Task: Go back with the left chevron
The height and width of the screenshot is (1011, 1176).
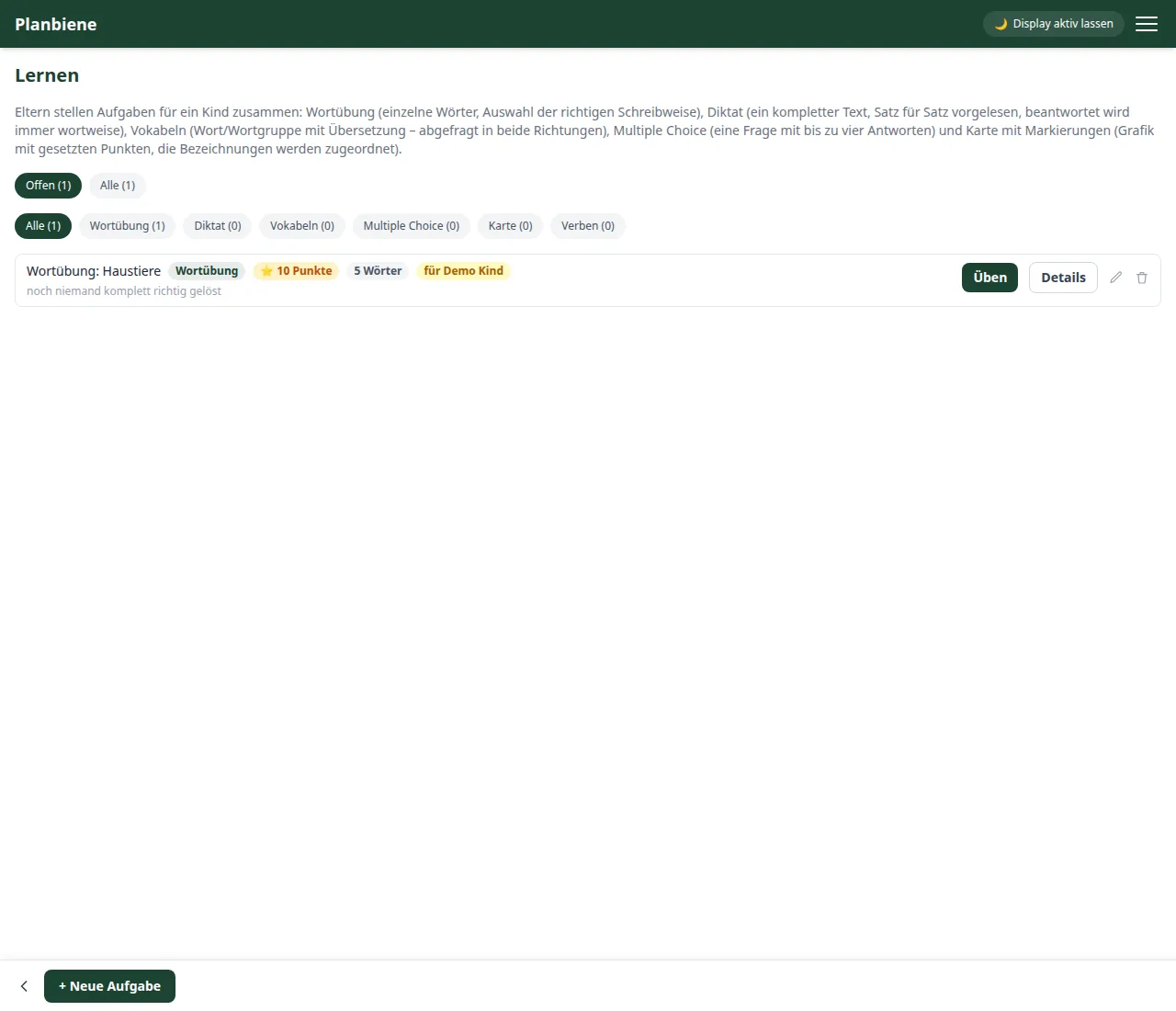Action: (24, 986)
